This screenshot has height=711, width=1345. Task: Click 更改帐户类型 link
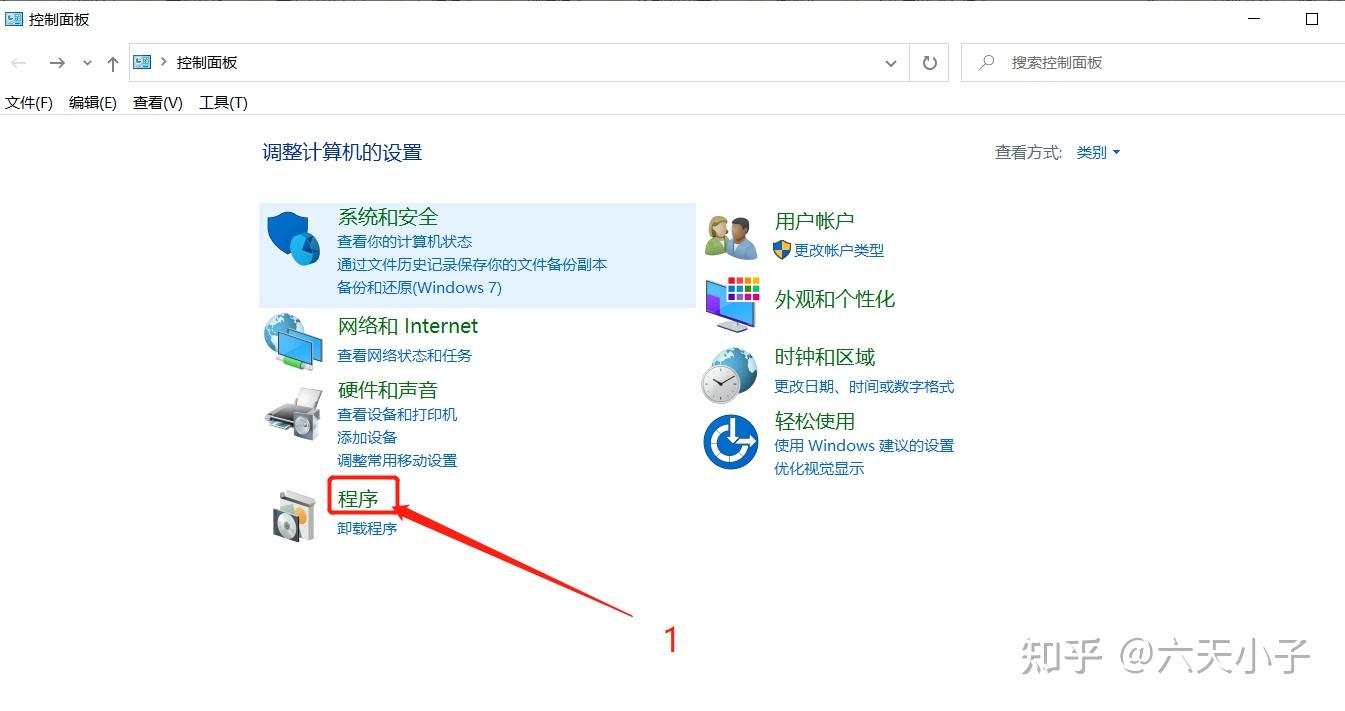[839, 251]
